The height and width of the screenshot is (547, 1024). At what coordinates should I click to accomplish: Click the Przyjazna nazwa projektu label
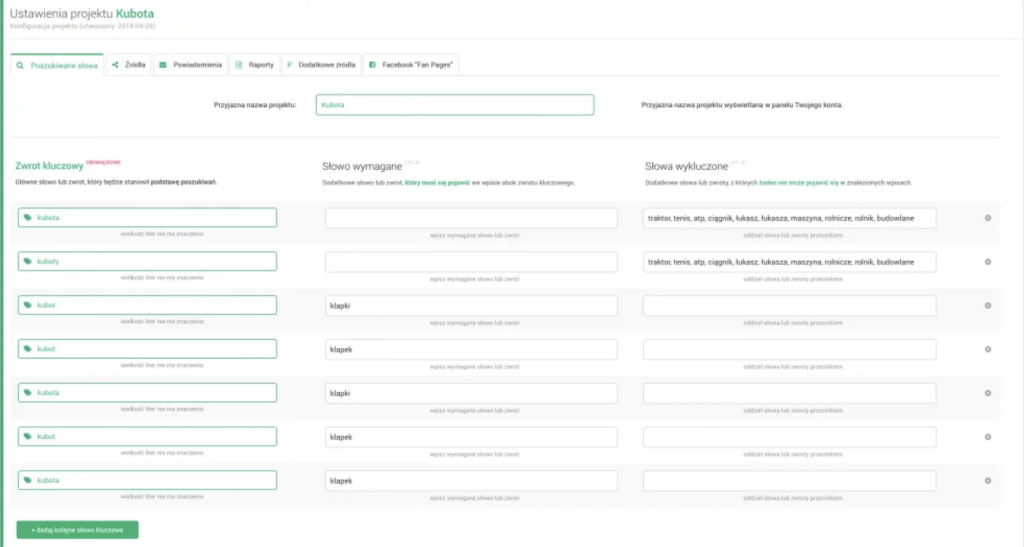[x=255, y=104]
